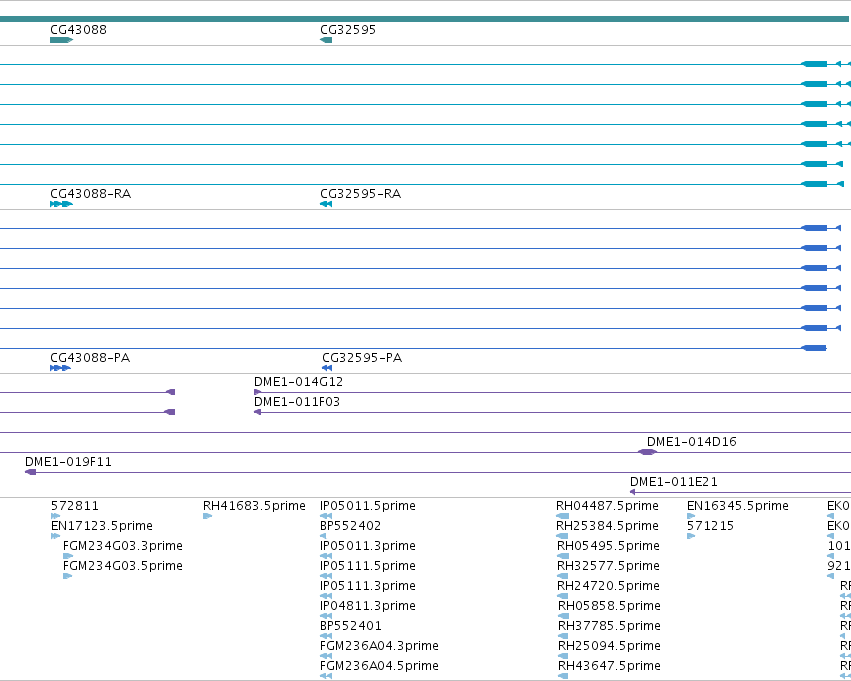The width and height of the screenshot is (851, 681).
Task: Click the CG43088-RA transcript label
Action: (90, 194)
